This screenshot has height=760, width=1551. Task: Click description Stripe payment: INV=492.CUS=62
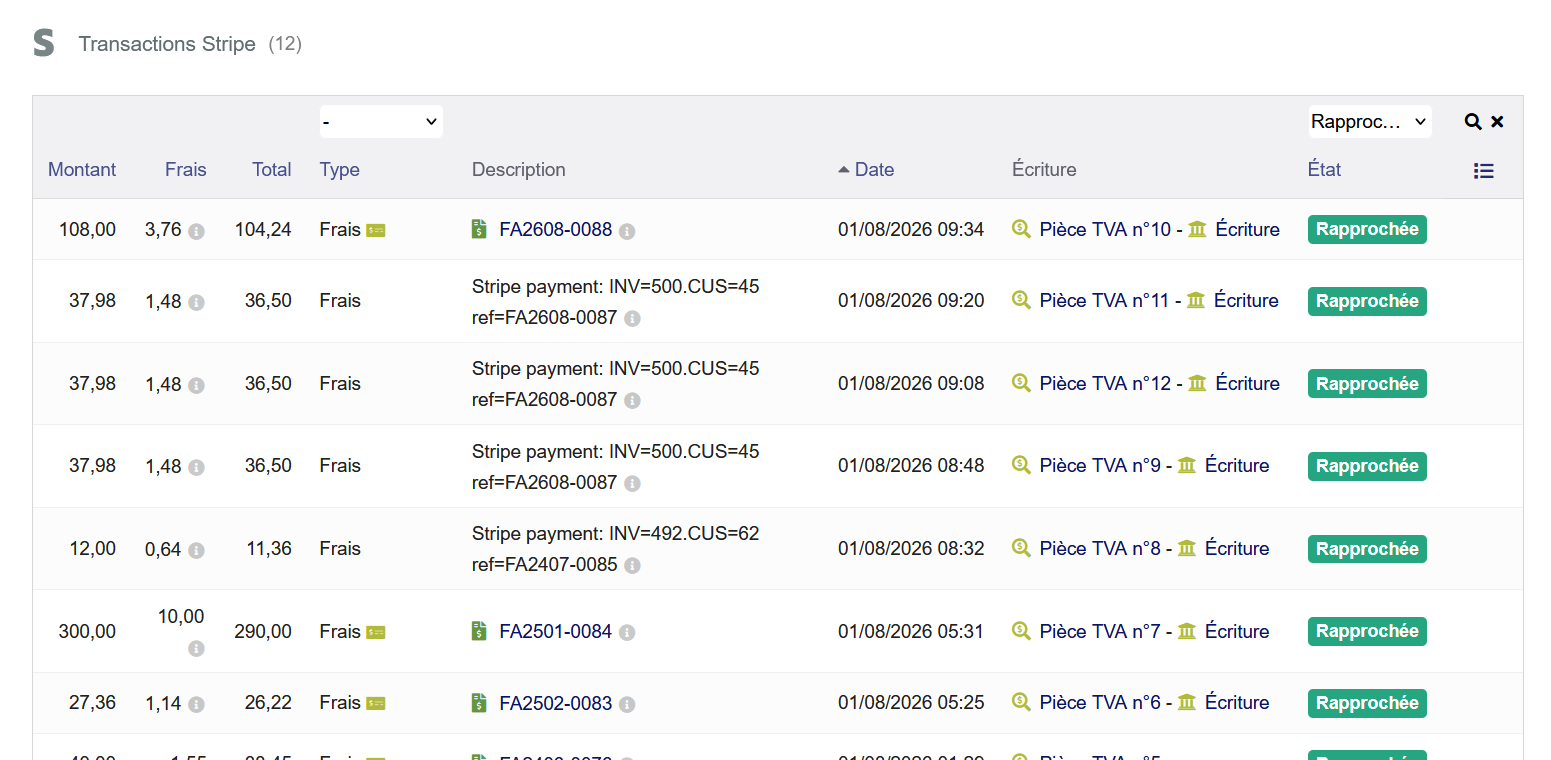pyautogui.click(x=615, y=533)
